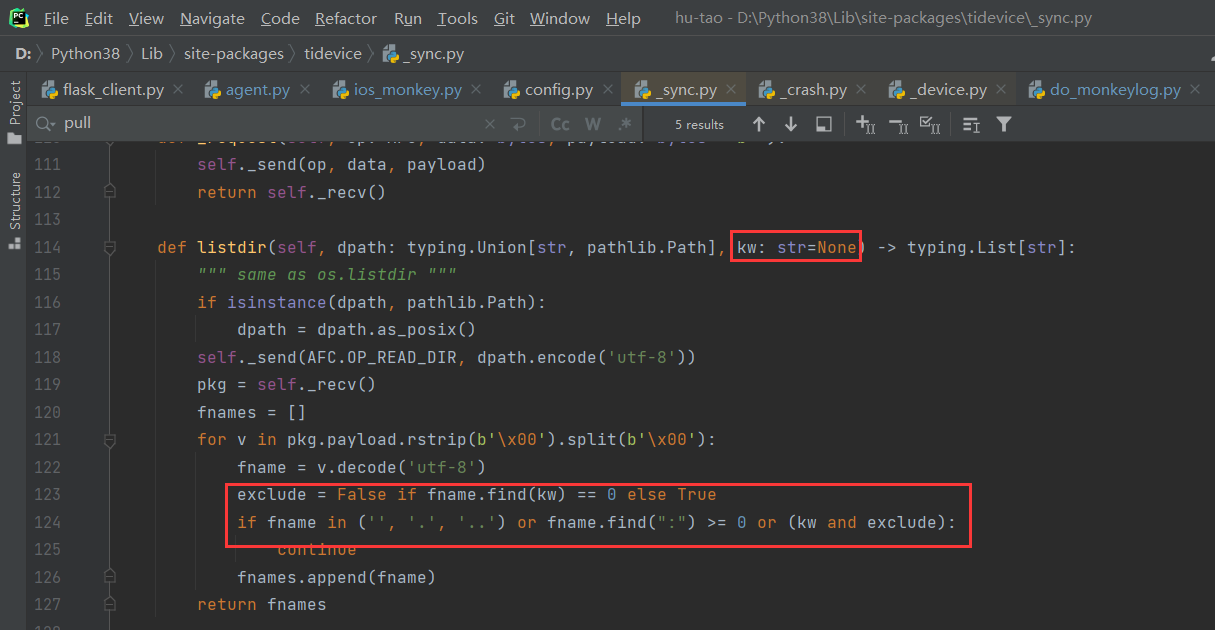This screenshot has width=1215, height=630.
Task: Click line number 121 in gutter
Action: click(48, 439)
